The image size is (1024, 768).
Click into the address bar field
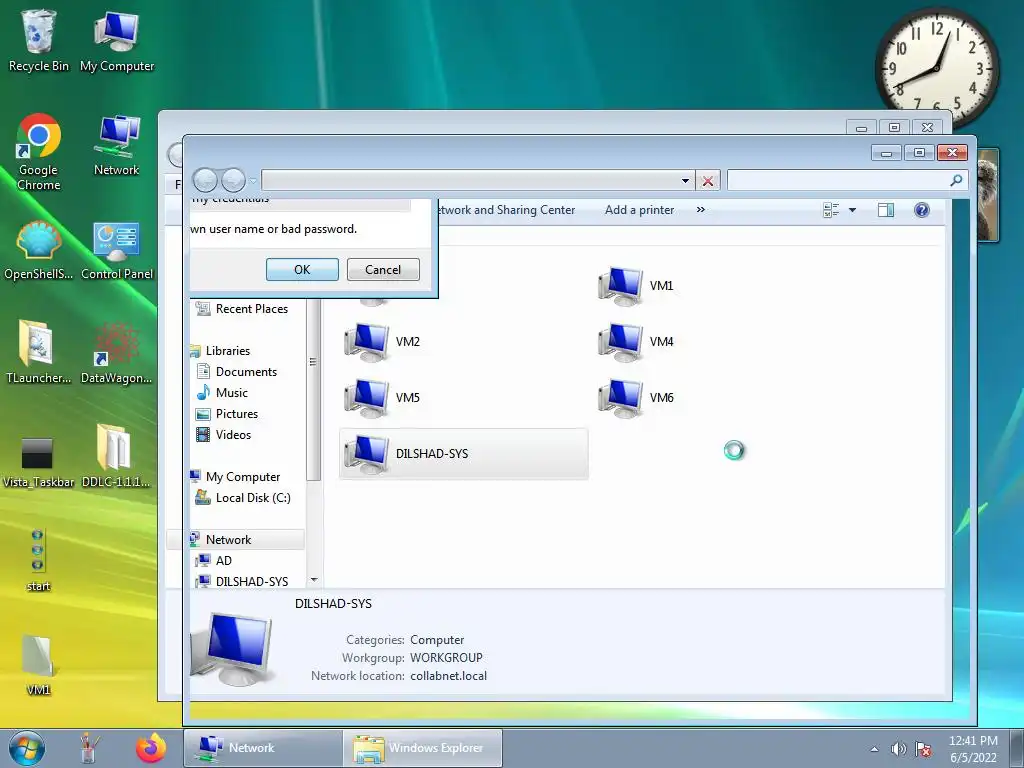coord(470,181)
